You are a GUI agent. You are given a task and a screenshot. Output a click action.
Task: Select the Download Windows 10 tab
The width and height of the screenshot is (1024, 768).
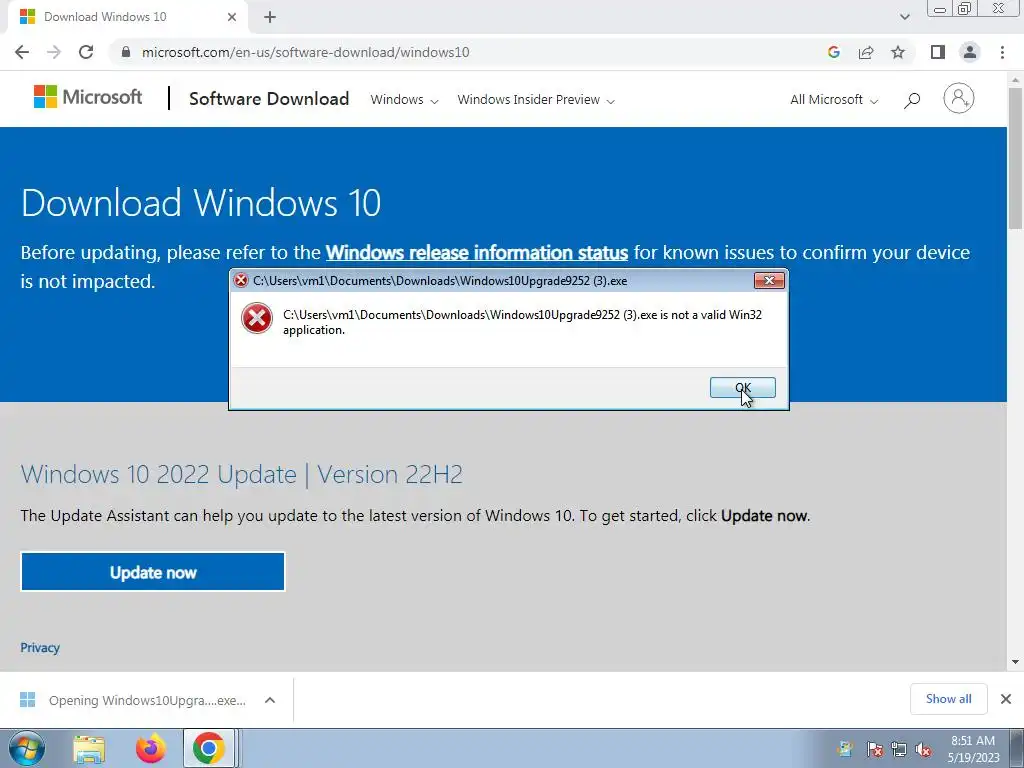[127, 17]
